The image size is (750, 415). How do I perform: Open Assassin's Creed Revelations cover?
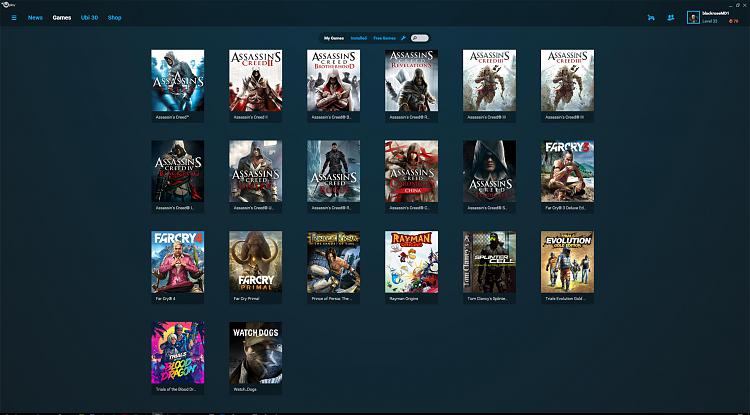tap(411, 80)
